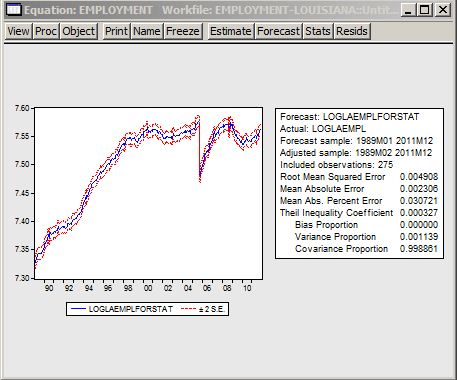457x380 pixels.
Task: Minimize the Equation window
Action: tap(408, 10)
